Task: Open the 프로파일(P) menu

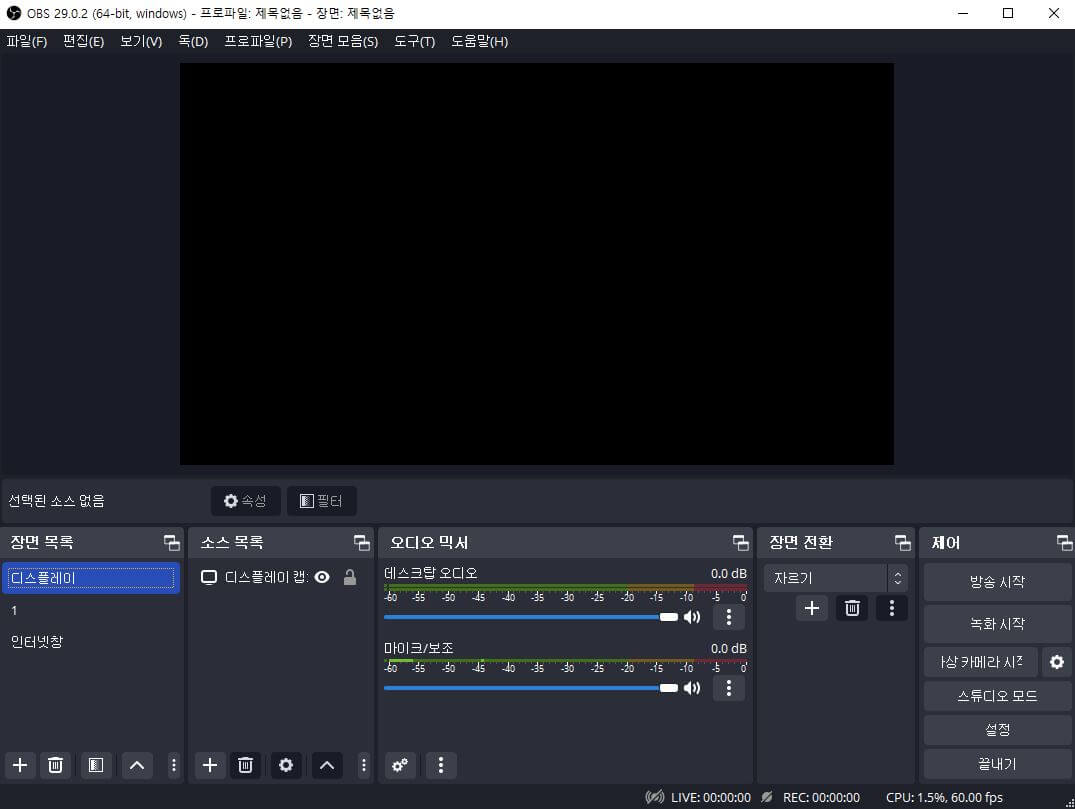Action: [x=258, y=41]
